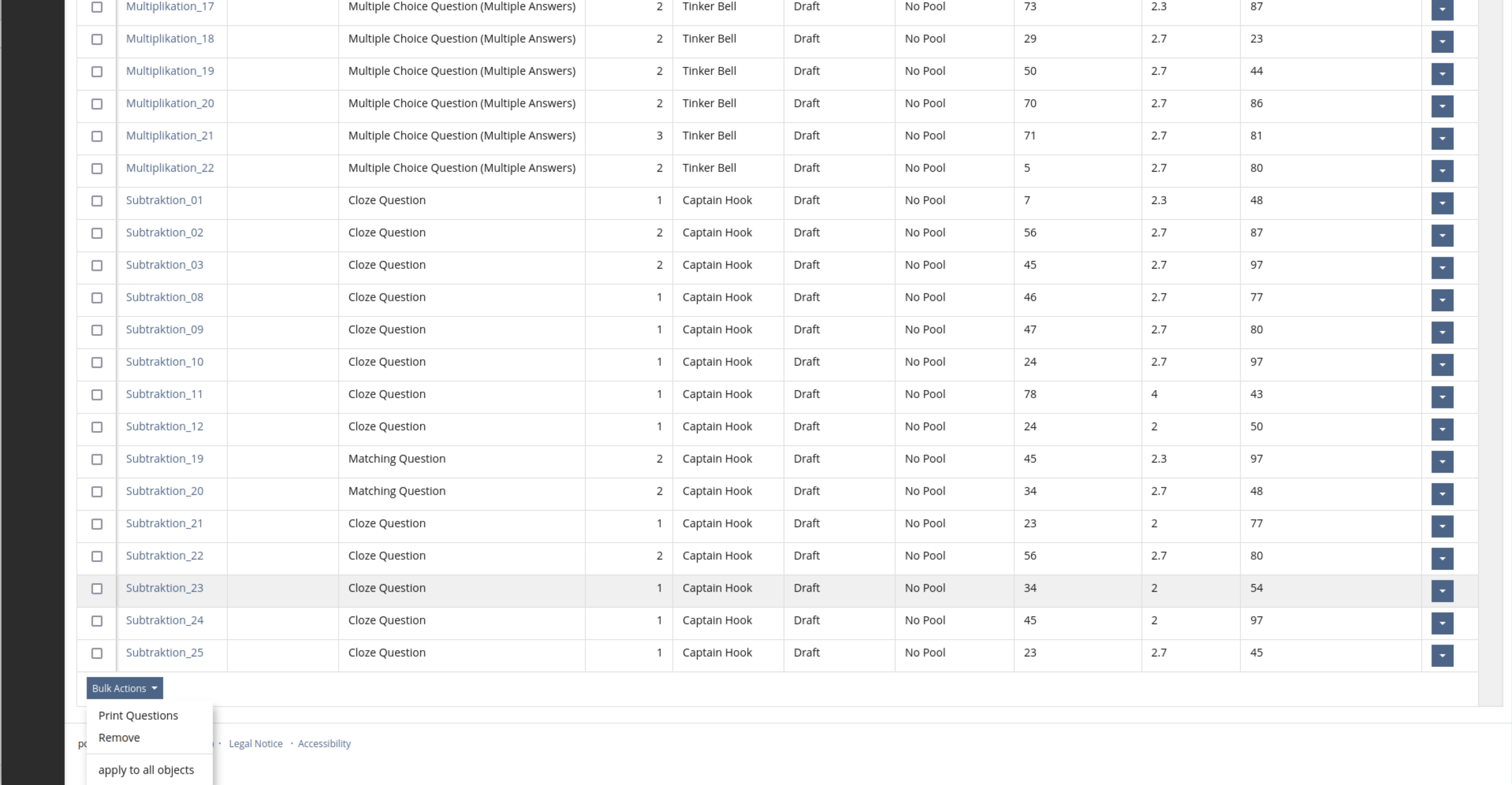Open Subraktion_03 question link

point(164,264)
